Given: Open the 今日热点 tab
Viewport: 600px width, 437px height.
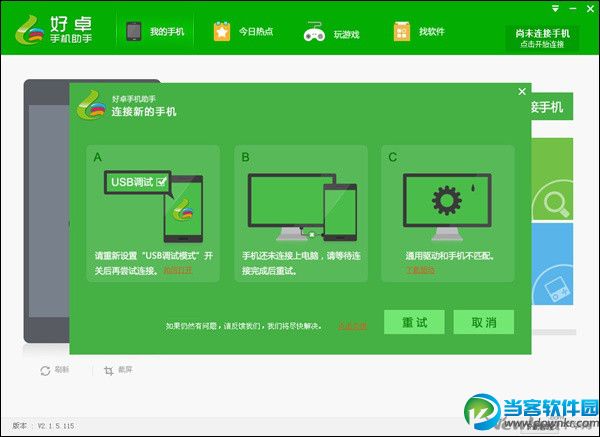Looking at the screenshot, I should coord(243,31).
